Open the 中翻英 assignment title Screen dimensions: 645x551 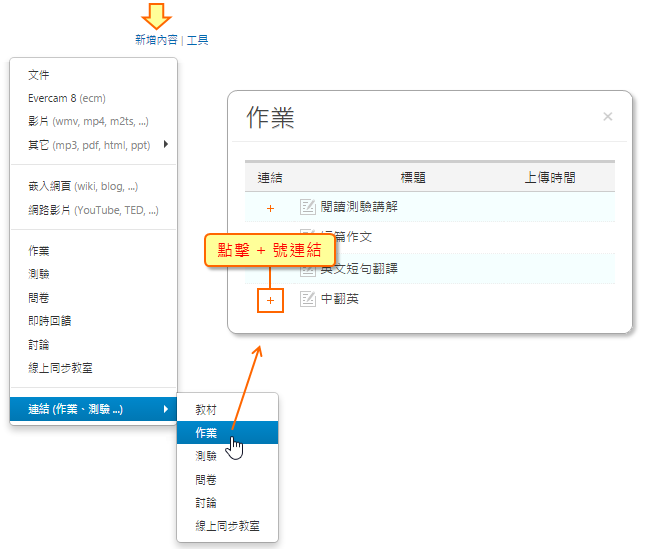pos(340,299)
